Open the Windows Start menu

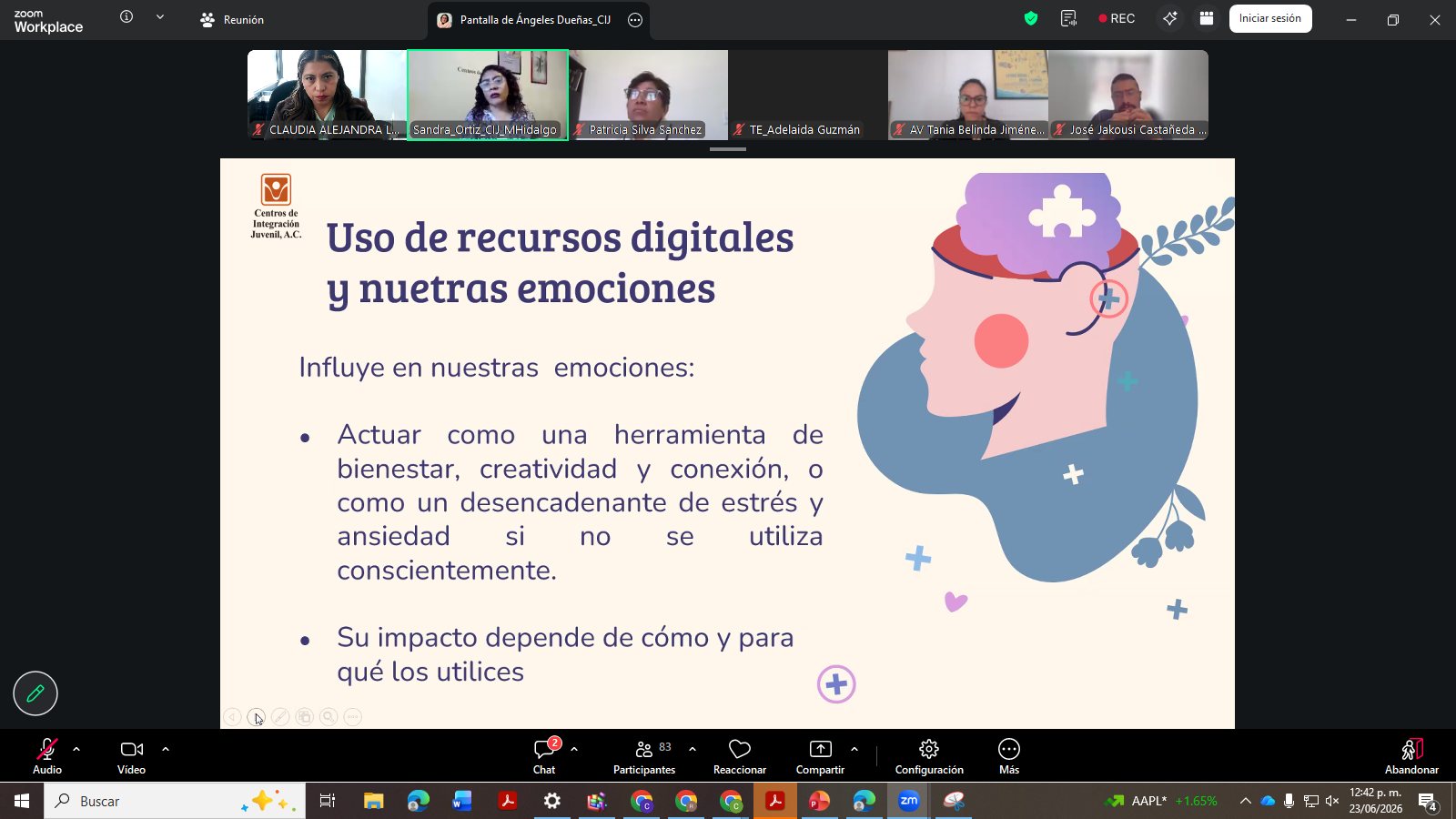click(22, 801)
